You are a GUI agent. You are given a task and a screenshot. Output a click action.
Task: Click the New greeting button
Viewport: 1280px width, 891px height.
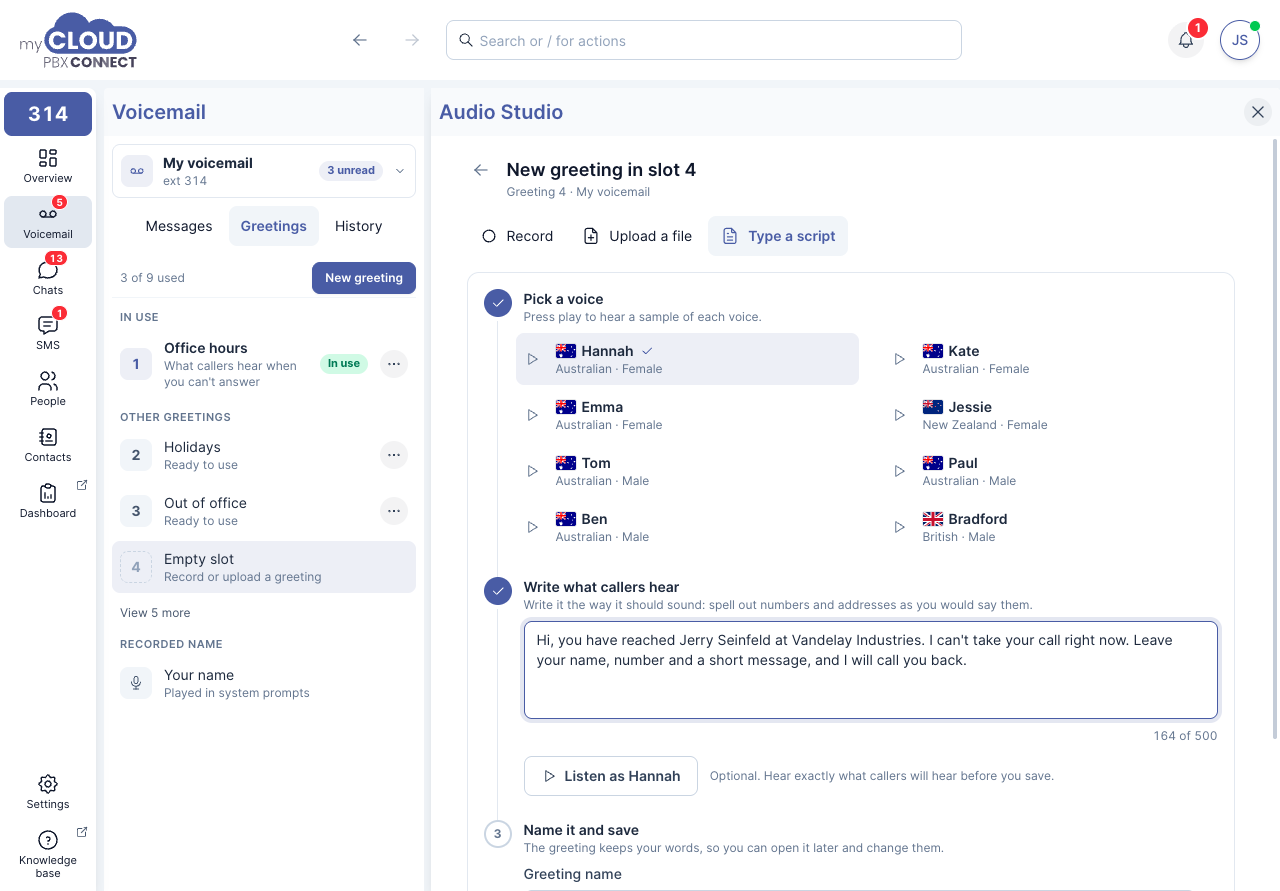364,278
